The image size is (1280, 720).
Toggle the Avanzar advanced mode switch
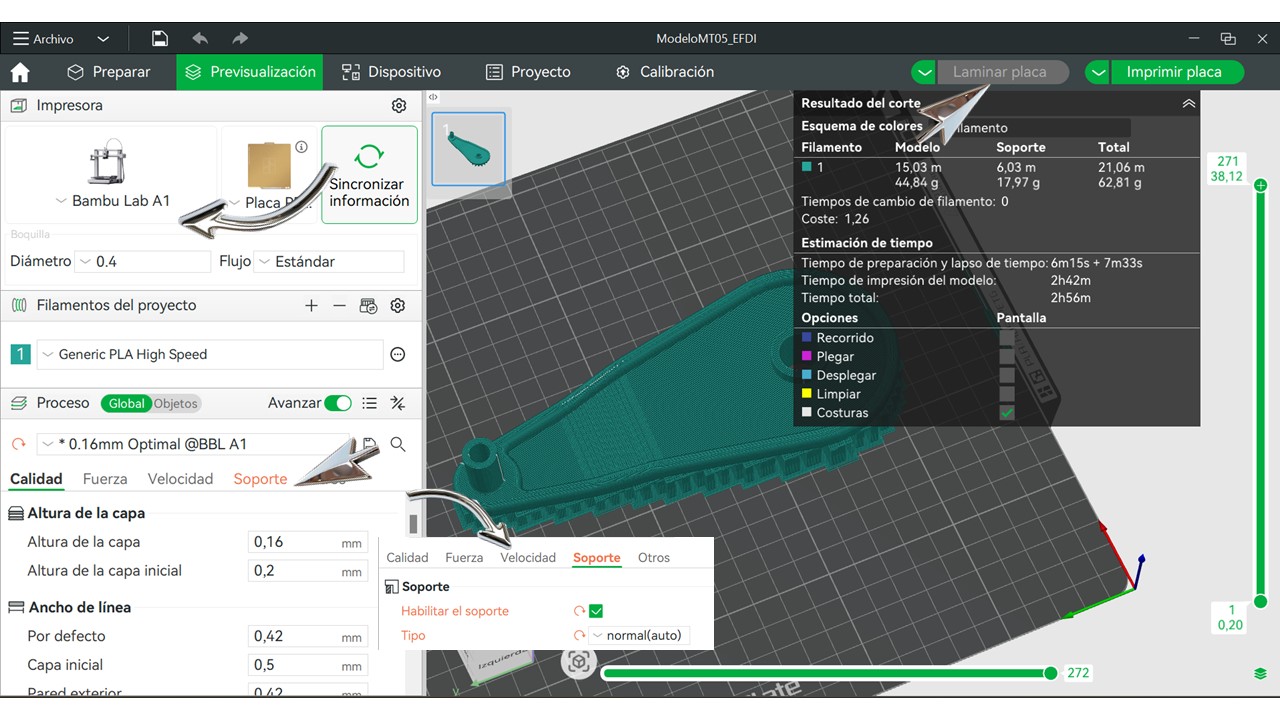338,403
